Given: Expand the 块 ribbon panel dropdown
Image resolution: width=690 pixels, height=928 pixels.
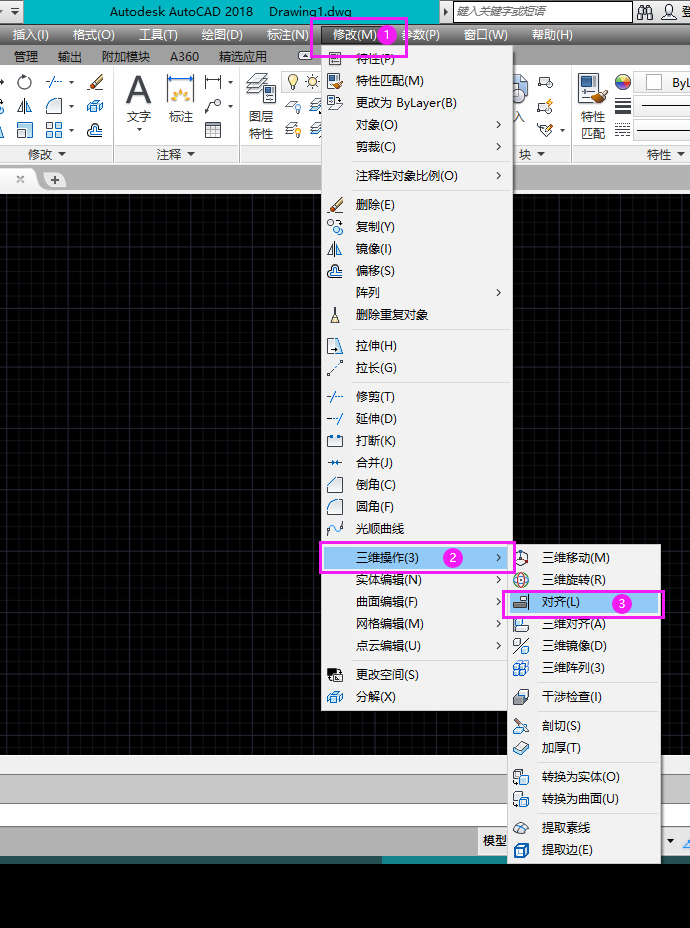Looking at the screenshot, I should click(x=531, y=154).
